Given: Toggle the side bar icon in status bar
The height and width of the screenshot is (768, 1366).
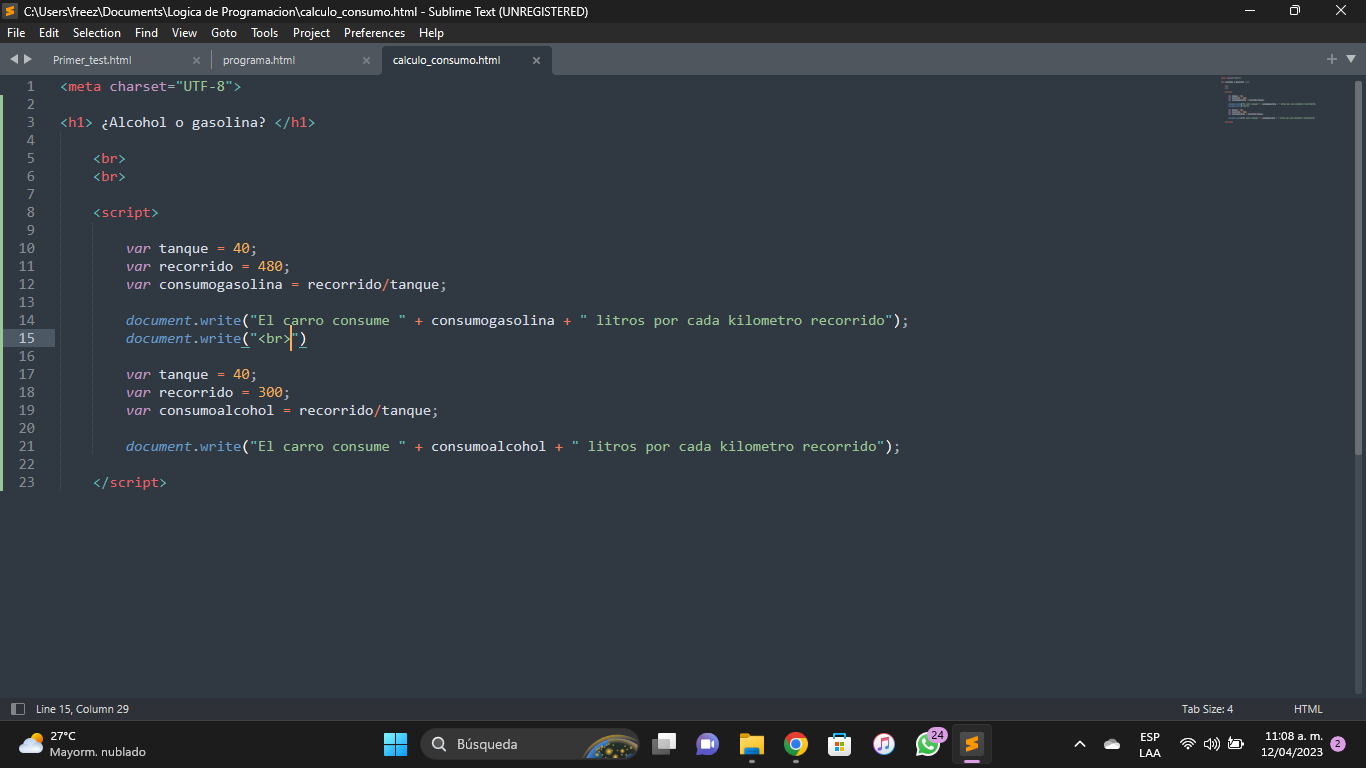Looking at the screenshot, I should (18, 709).
